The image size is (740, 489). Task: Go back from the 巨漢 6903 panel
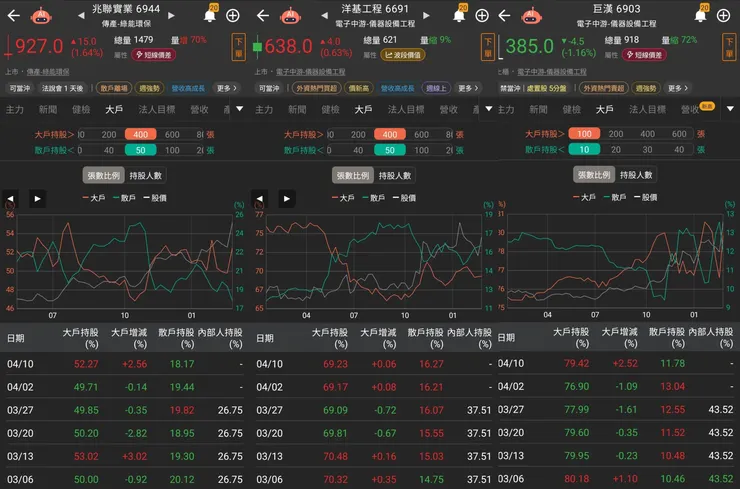pos(505,16)
